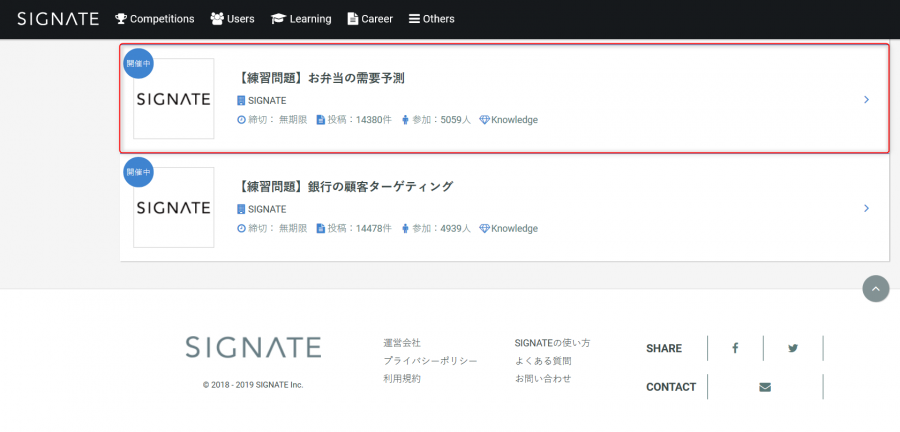Share on Facebook via footer icon

(735, 348)
